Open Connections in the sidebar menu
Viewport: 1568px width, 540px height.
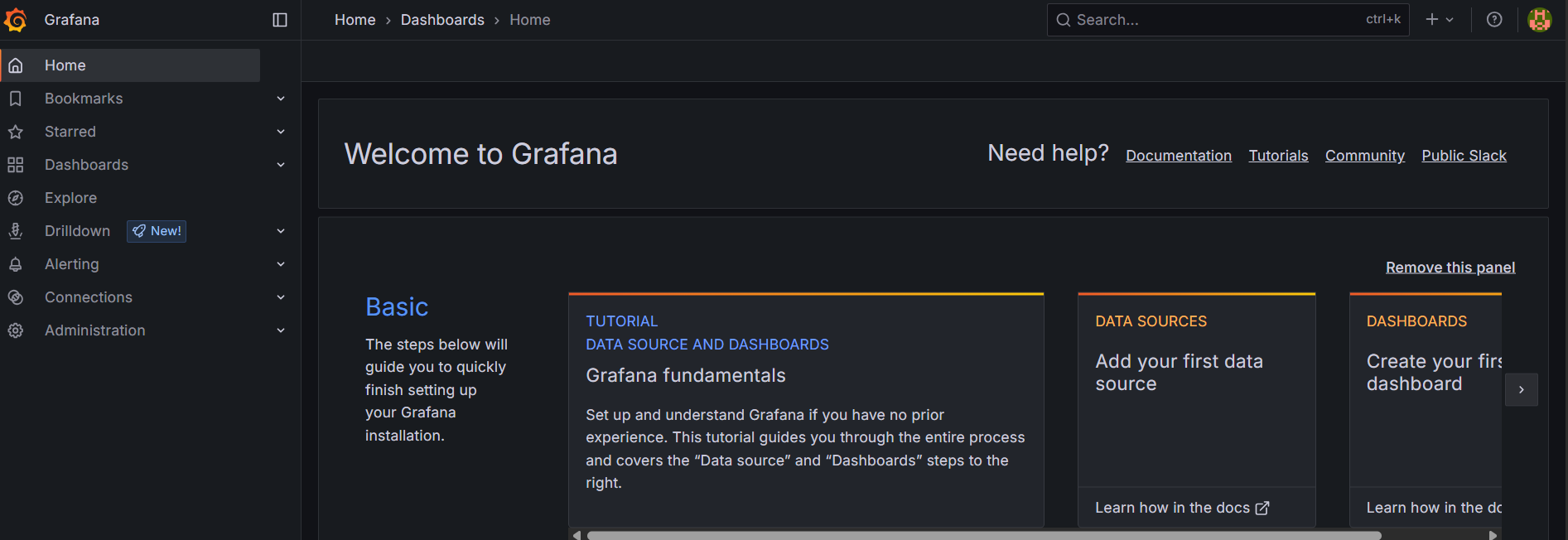89,297
